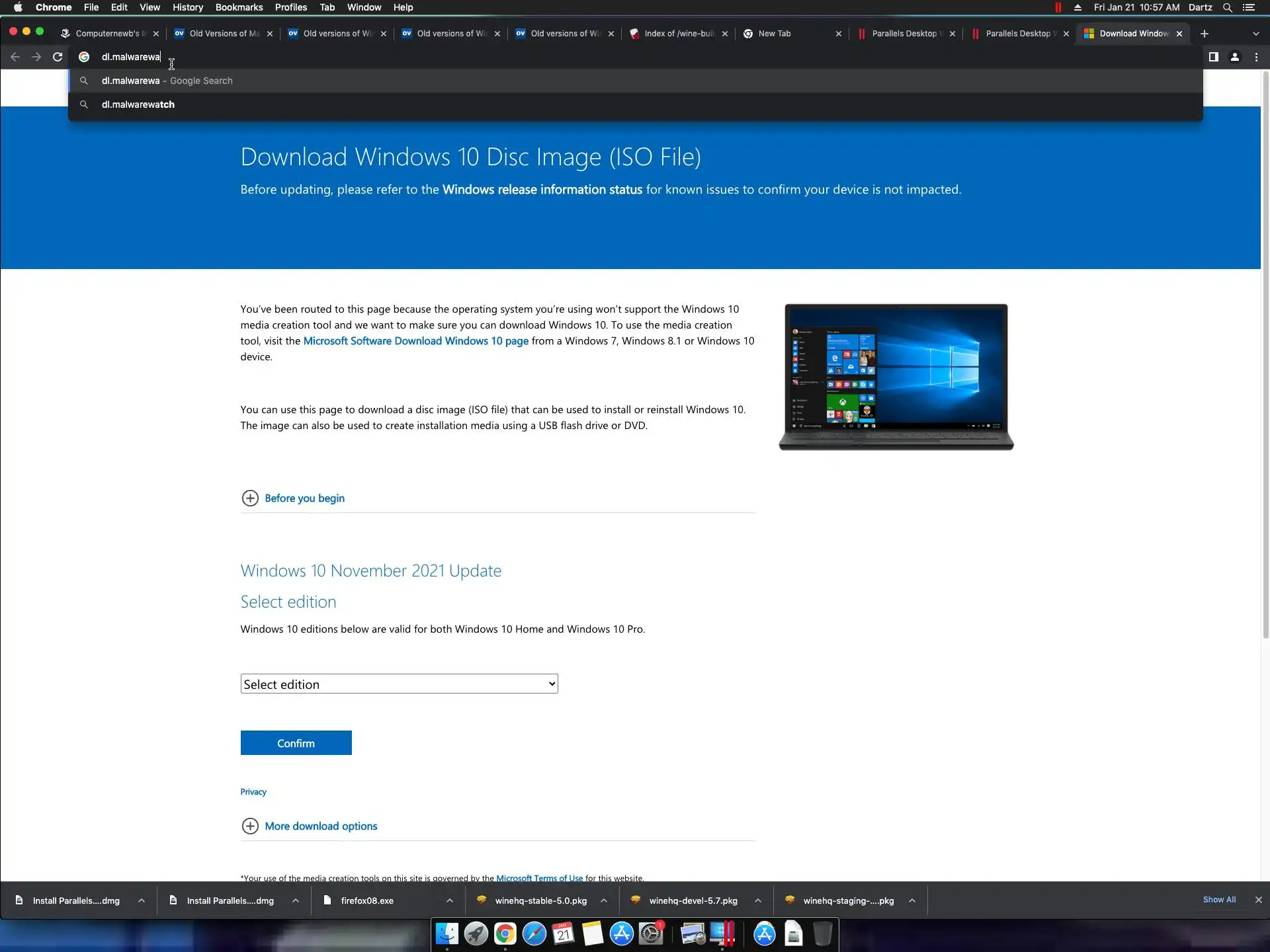The height and width of the screenshot is (952, 1270).
Task: Open Chrome's three-dot menu icon
Action: coord(1256,57)
